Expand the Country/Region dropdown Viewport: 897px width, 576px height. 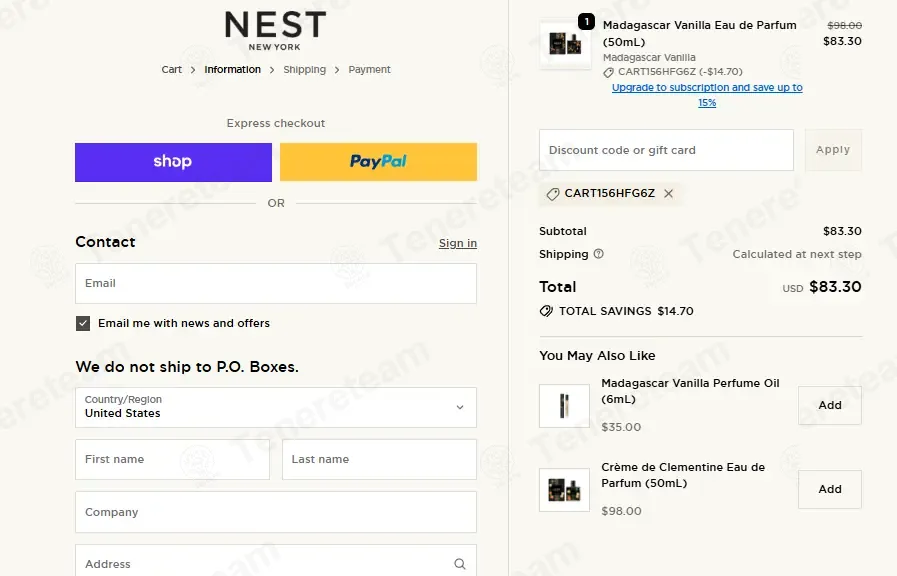pyautogui.click(x=276, y=407)
